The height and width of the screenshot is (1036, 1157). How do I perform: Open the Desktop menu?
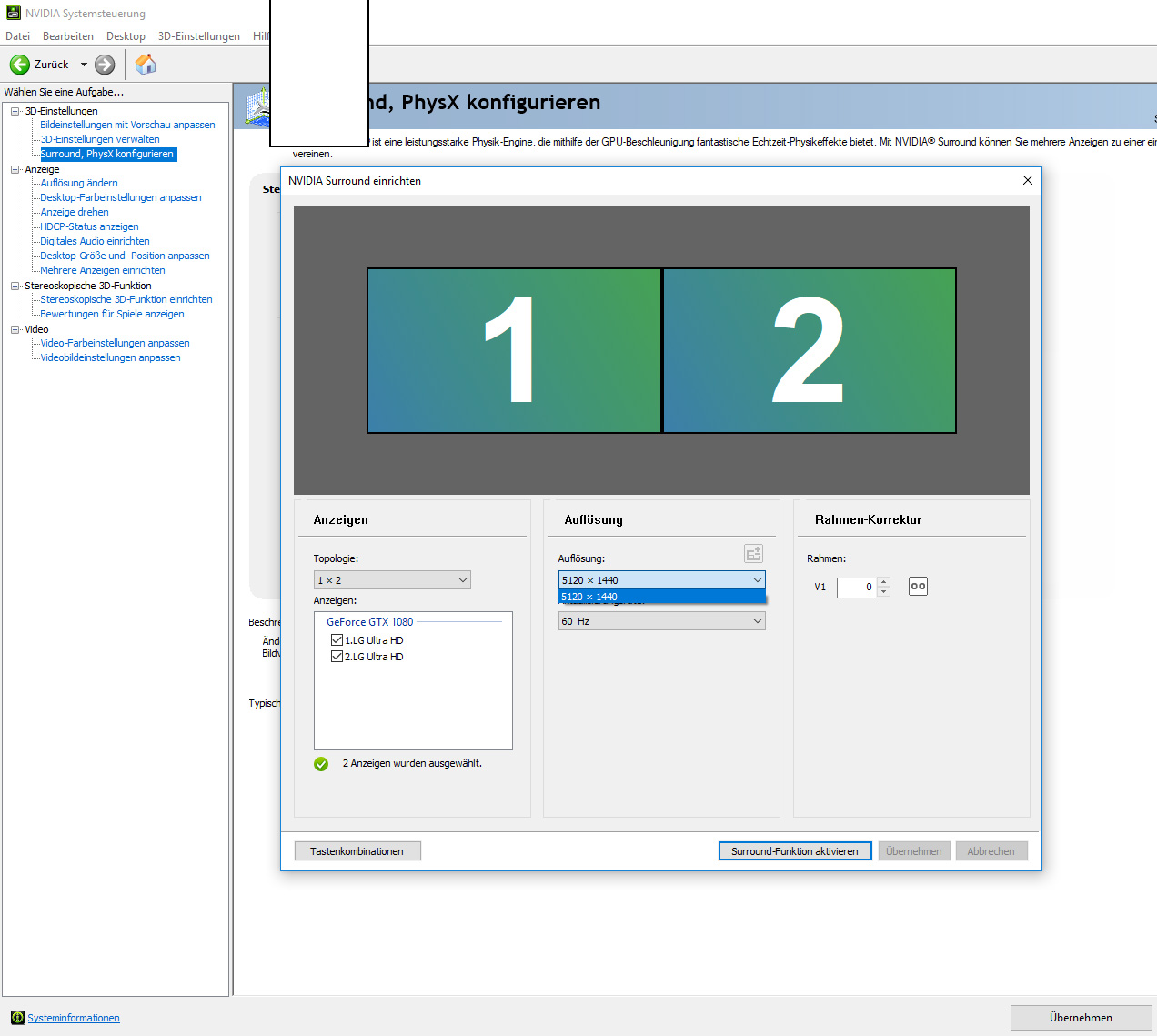tap(126, 36)
